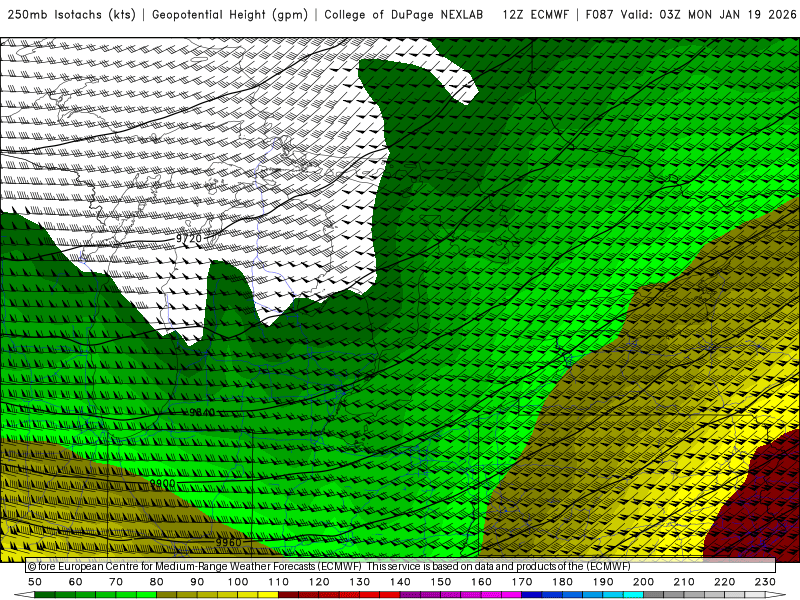Click the 110 value on the color scale
This screenshot has height=600, width=800.
(x=278, y=582)
